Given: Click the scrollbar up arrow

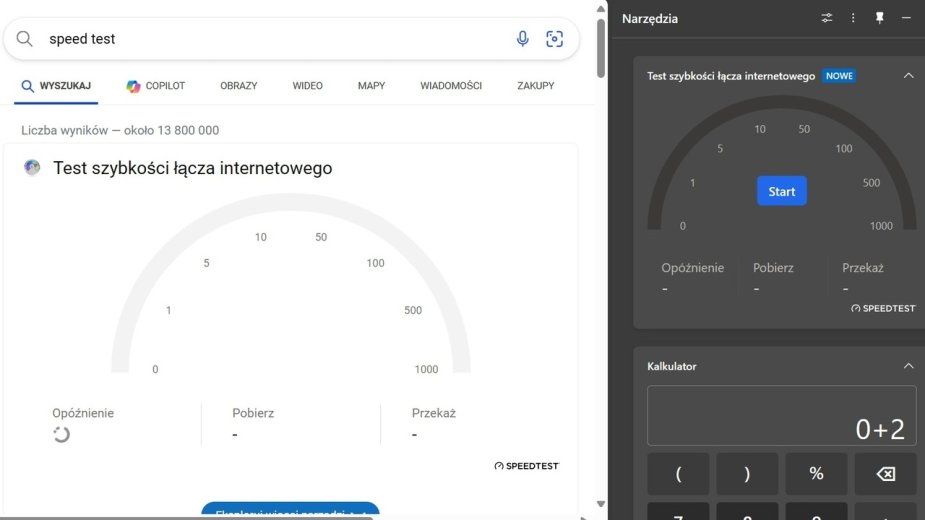Looking at the screenshot, I should pos(601,9).
